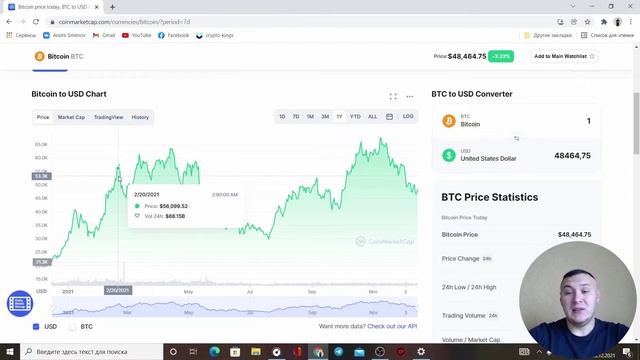
Task: Click the Windows taskbar search box
Action: [x=91, y=351]
